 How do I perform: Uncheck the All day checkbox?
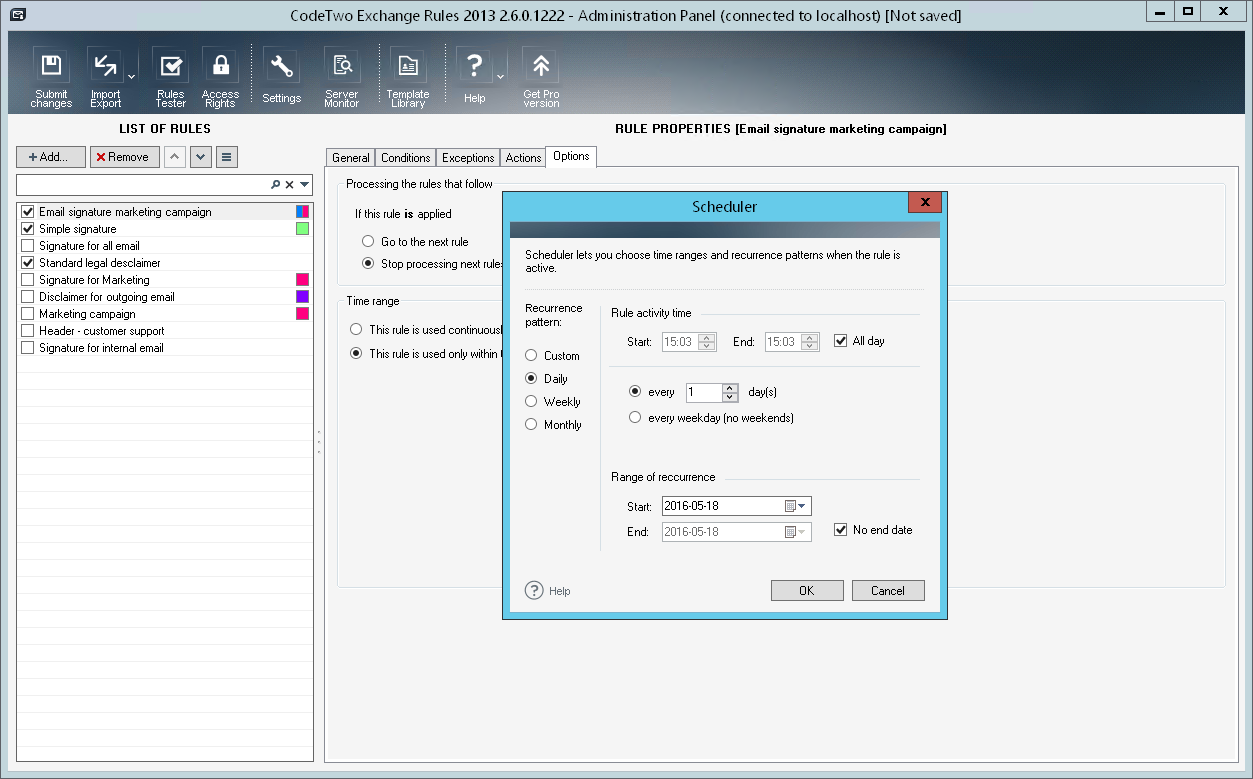(x=841, y=341)
